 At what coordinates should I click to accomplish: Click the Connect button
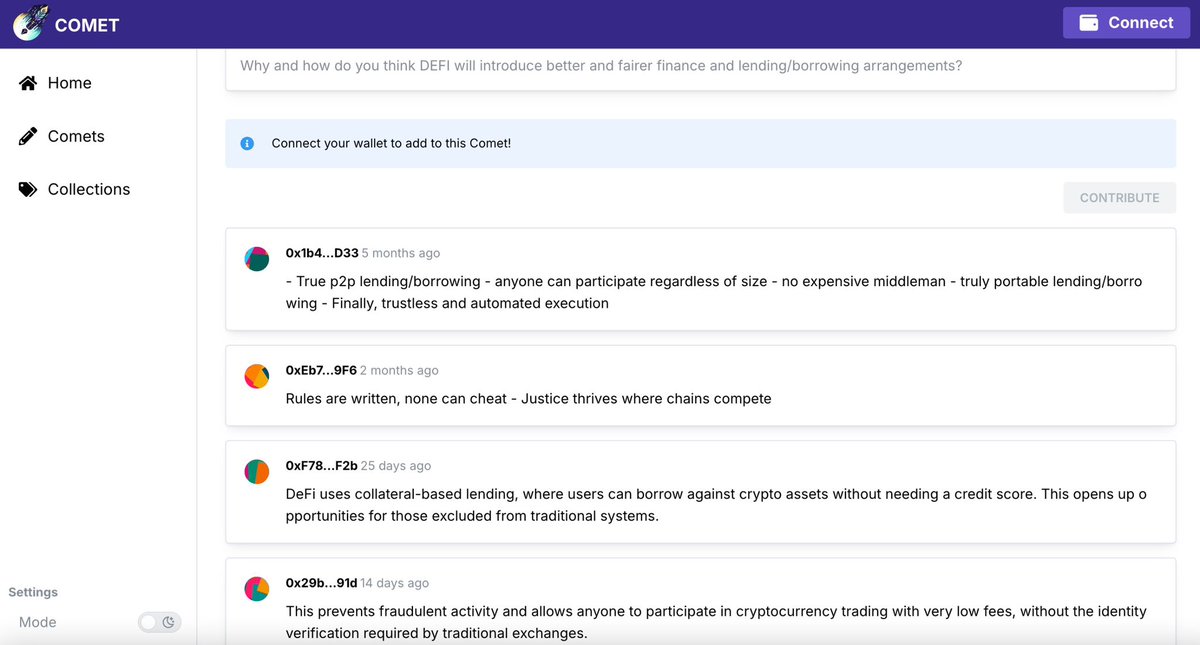pyautogui.click(x=1126, y=22)
